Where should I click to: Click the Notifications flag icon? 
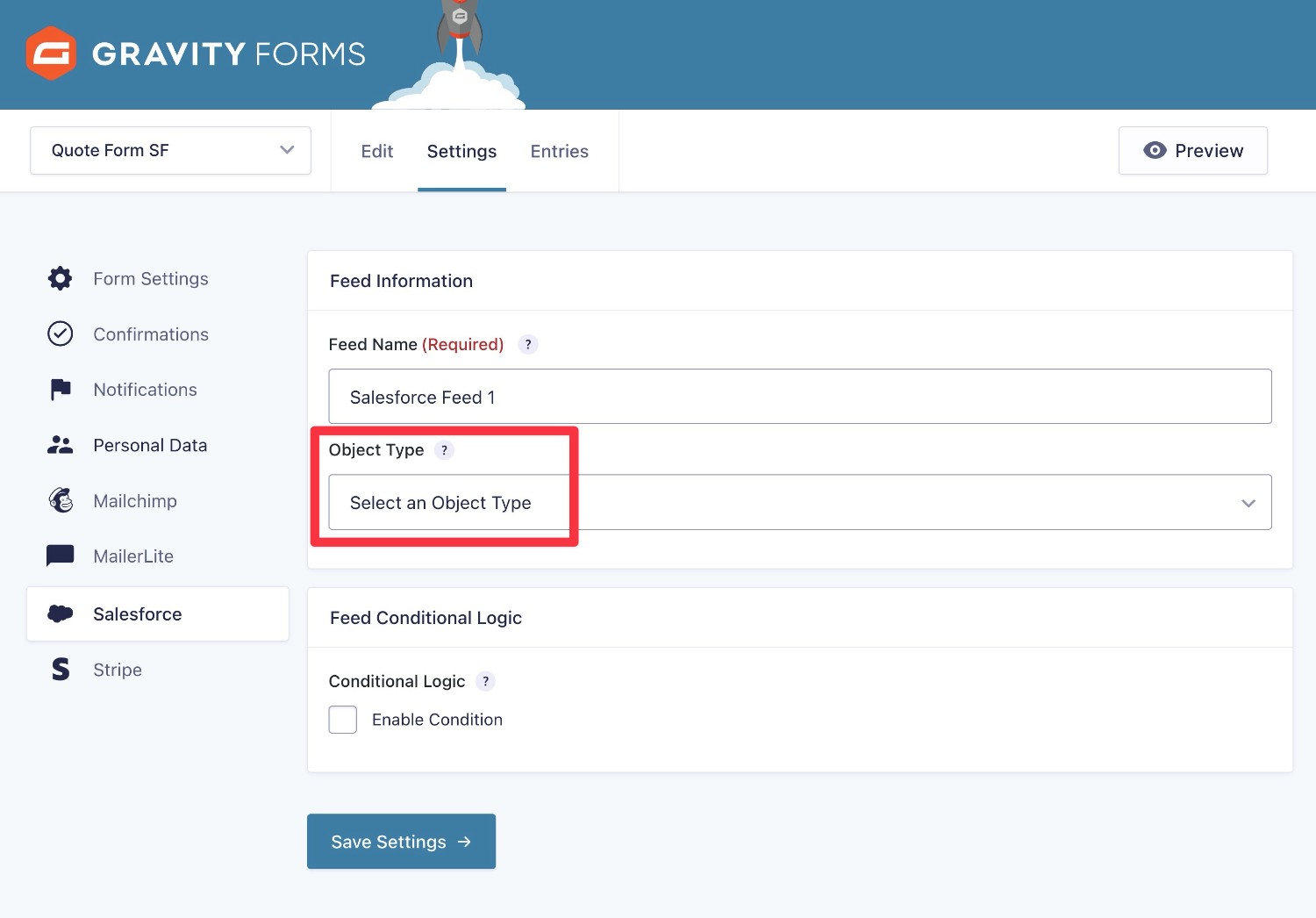tap(60, 389)
